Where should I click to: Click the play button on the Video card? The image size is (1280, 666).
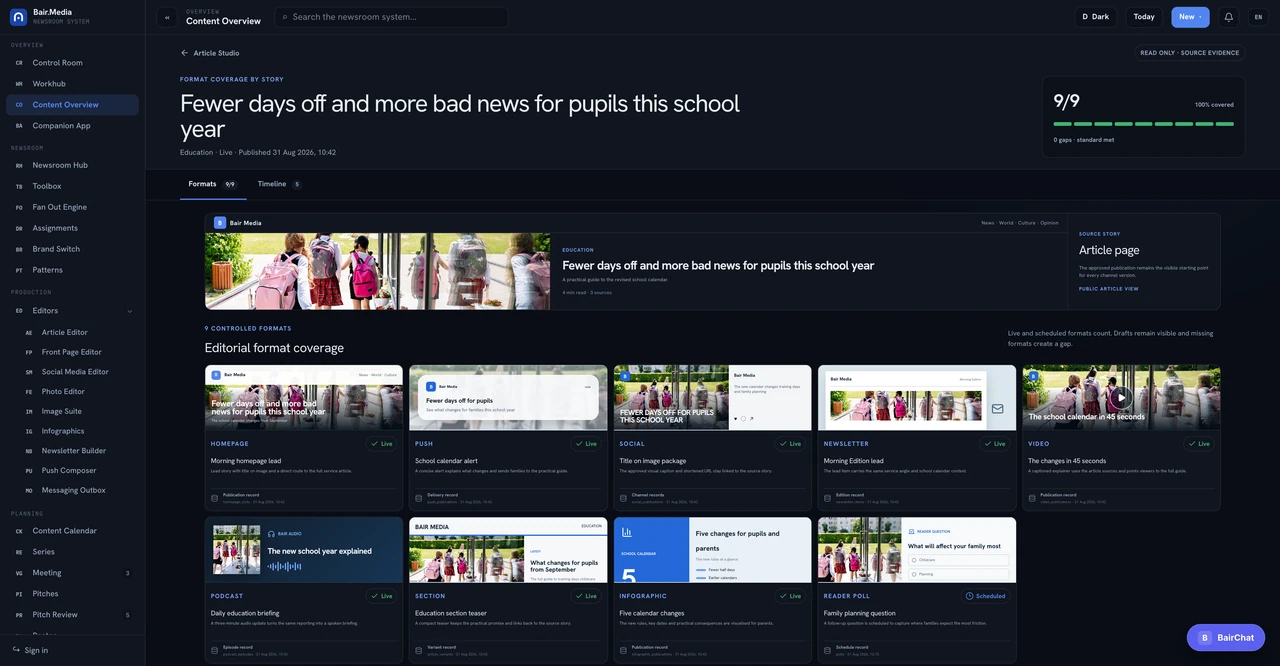(x=1121, y=397)
